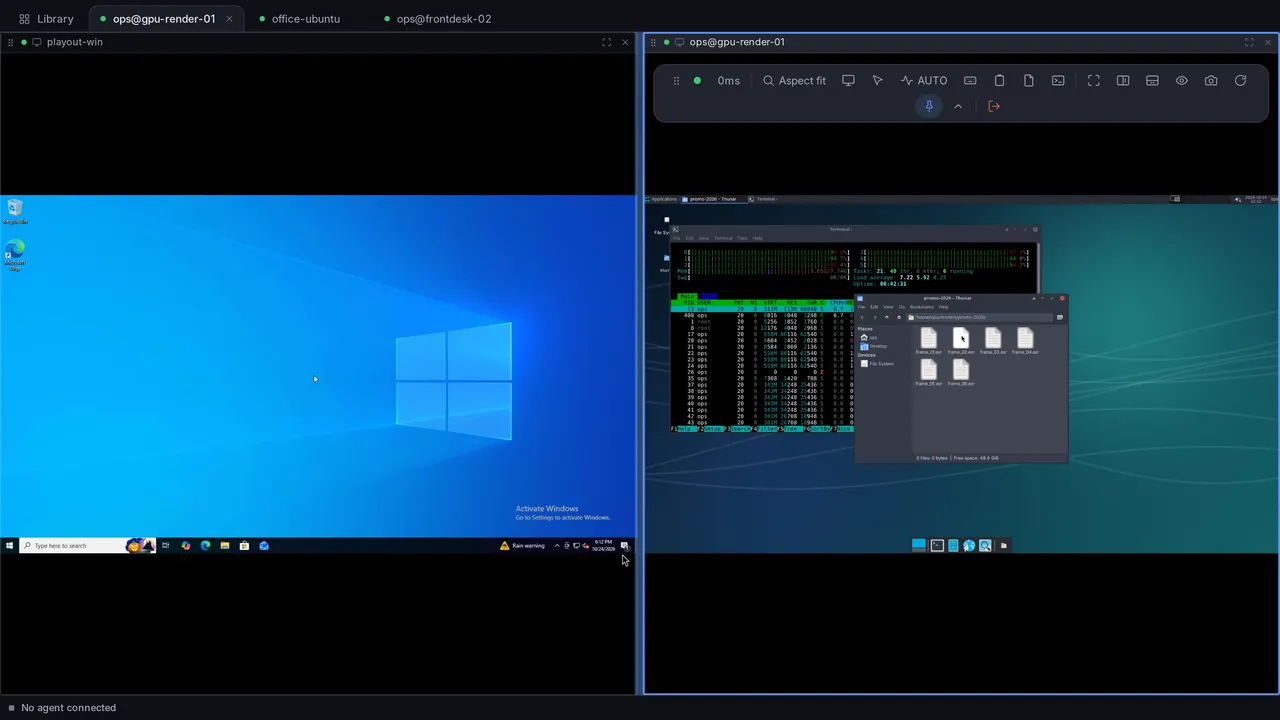
Task: Click the Thunar location path field
Action: coord(979,317)
